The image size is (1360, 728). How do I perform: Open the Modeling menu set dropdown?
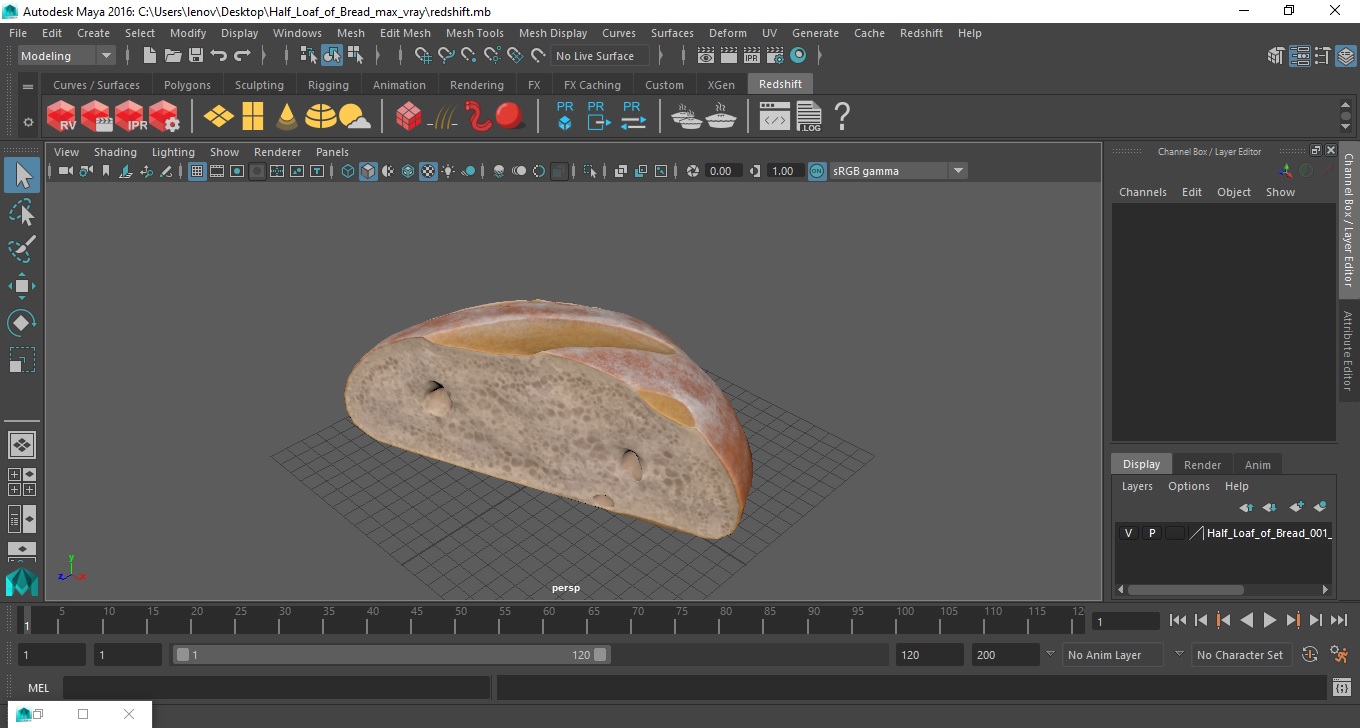[66, 56]
